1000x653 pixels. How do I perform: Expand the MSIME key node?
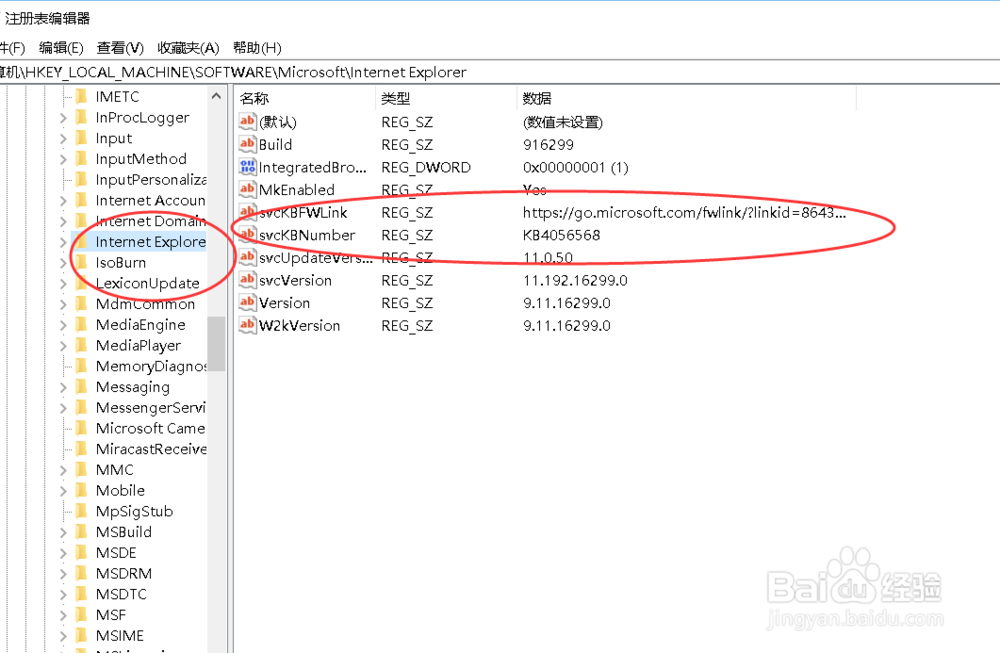pyautogui.click(x=62, y=636)
